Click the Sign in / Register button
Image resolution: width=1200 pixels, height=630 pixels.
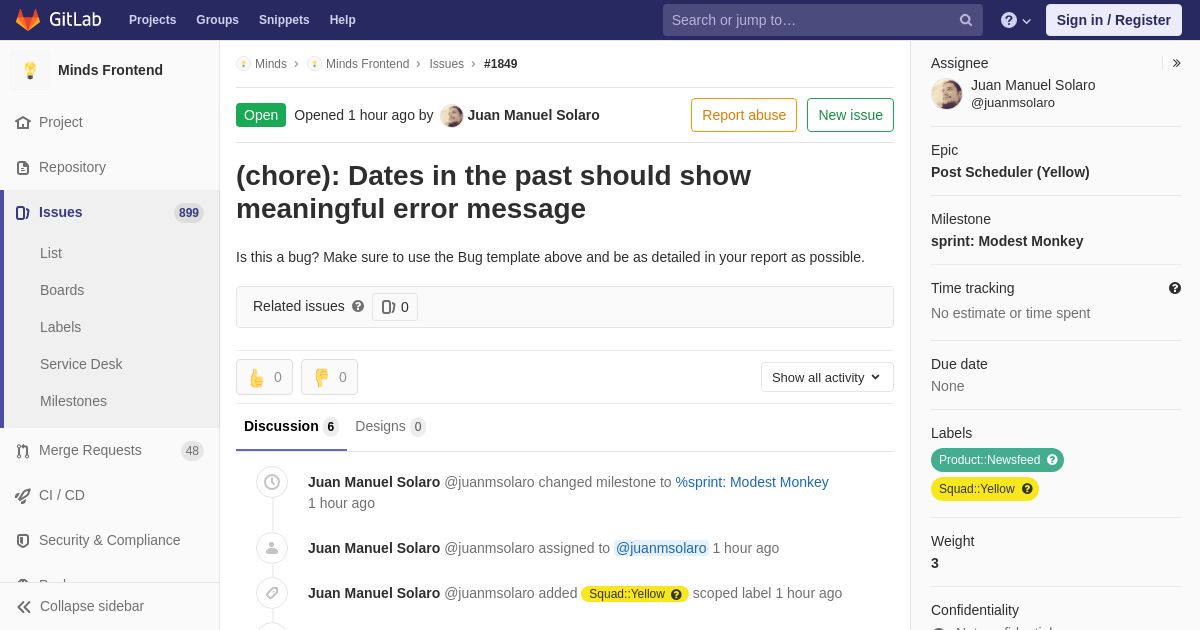point(1114,20)
